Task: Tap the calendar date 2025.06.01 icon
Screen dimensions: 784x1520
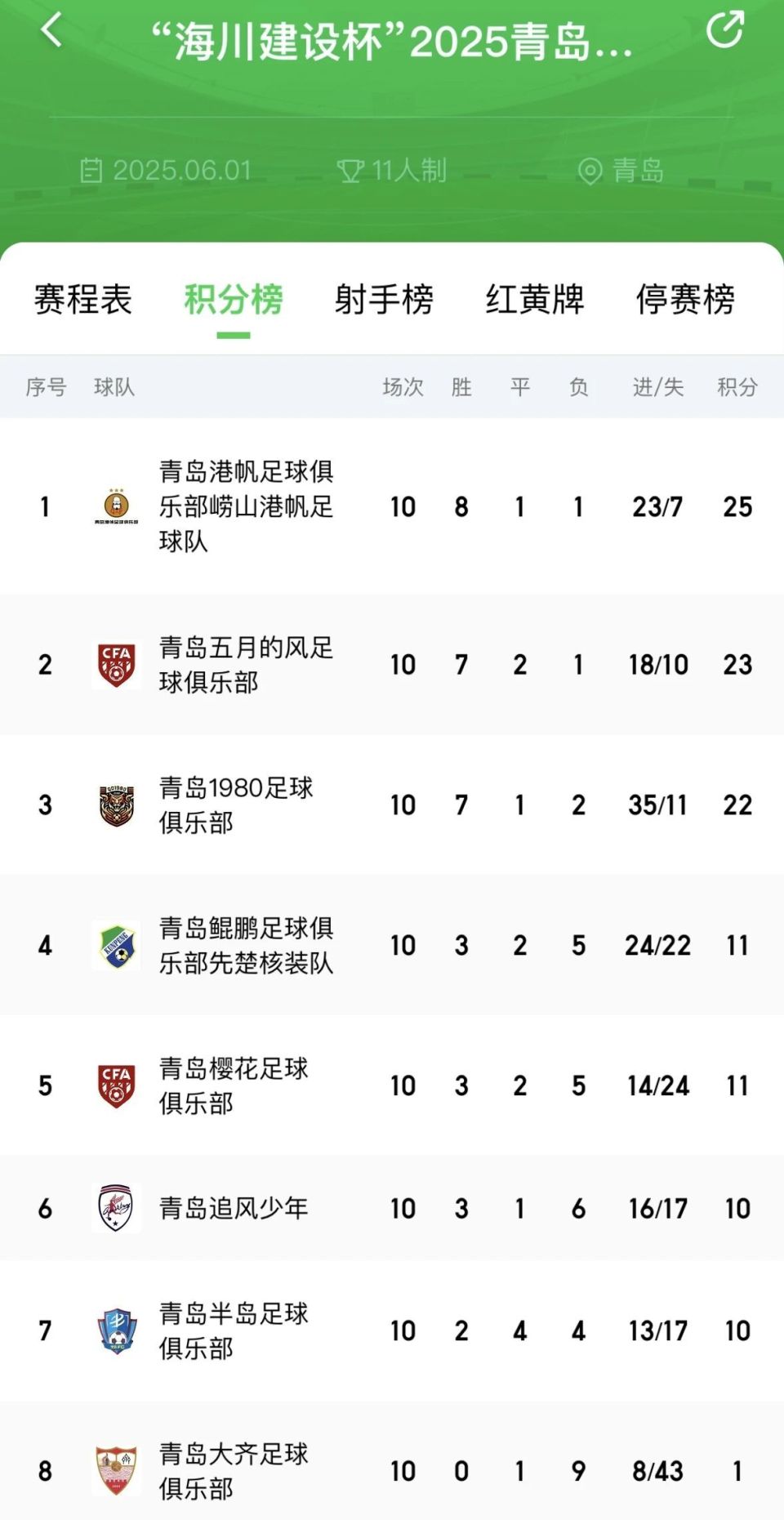Action: pos(91,171)
